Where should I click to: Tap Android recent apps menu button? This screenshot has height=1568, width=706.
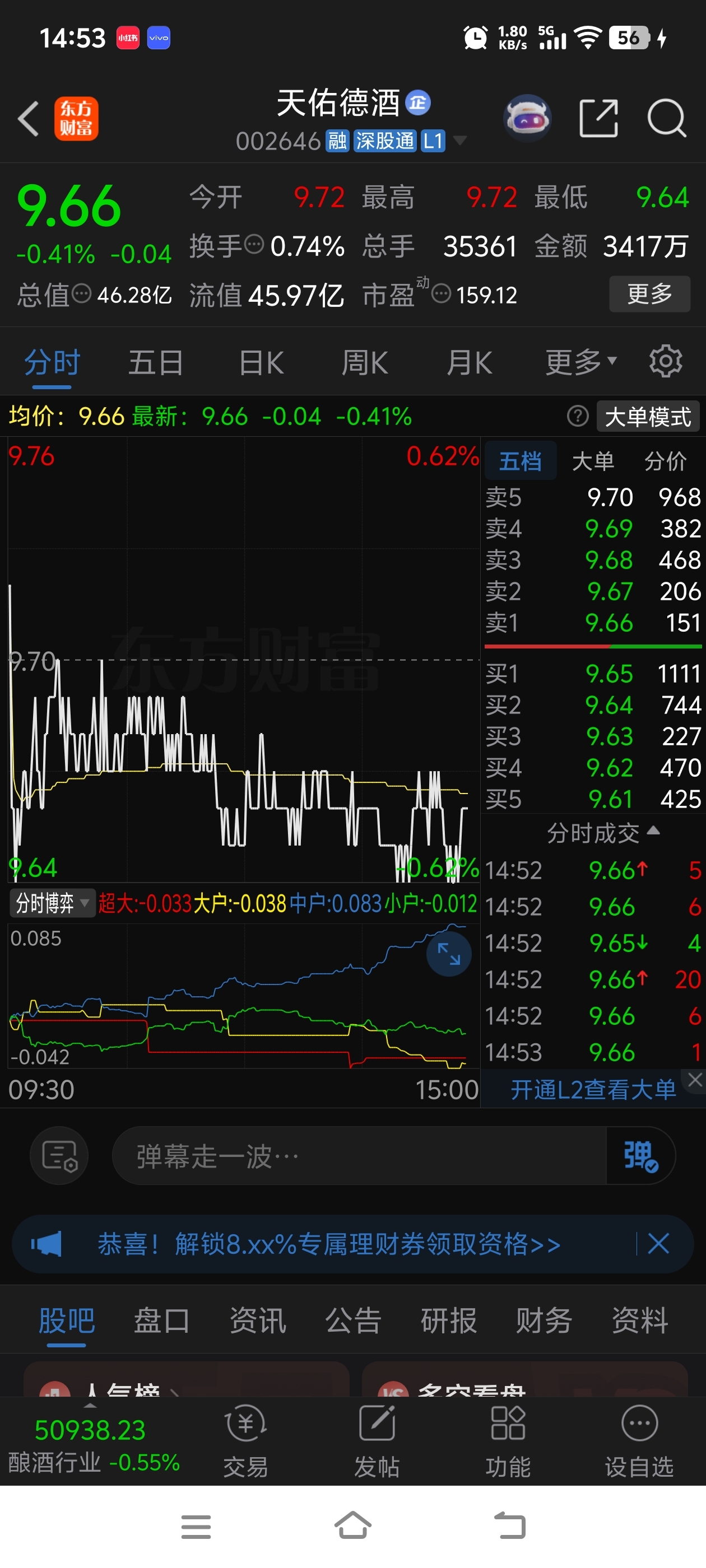[x=196, y=1527]
